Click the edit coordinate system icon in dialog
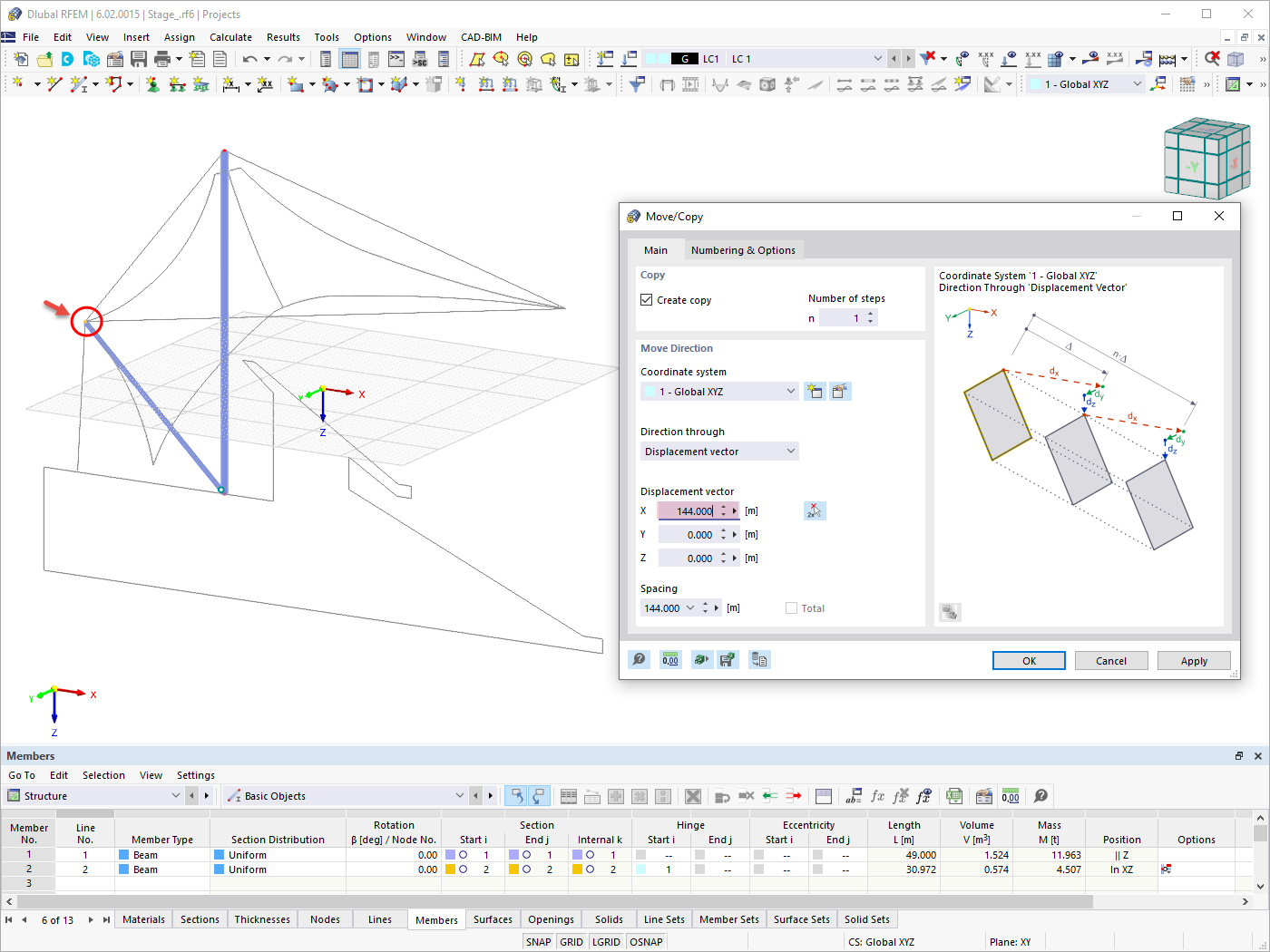 [x=840, y=392]
